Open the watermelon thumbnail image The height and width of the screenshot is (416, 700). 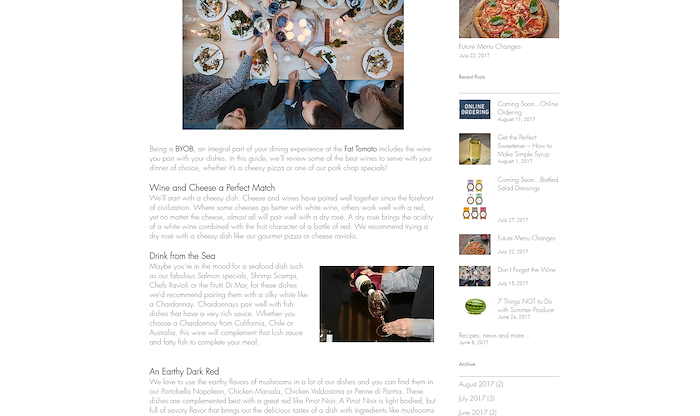coord(475,307)
